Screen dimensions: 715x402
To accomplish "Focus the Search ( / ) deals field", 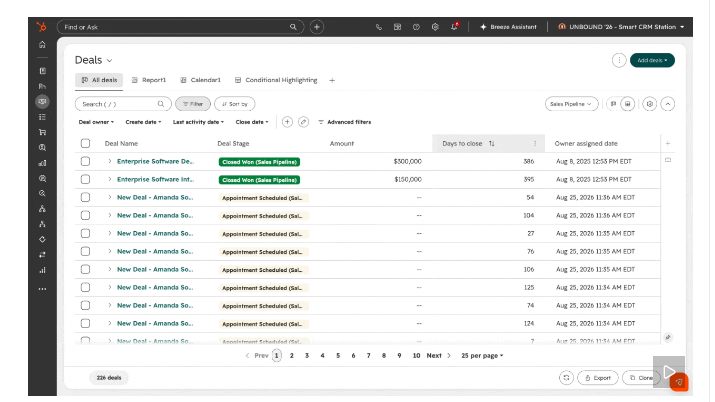I will tap(123, 104).
